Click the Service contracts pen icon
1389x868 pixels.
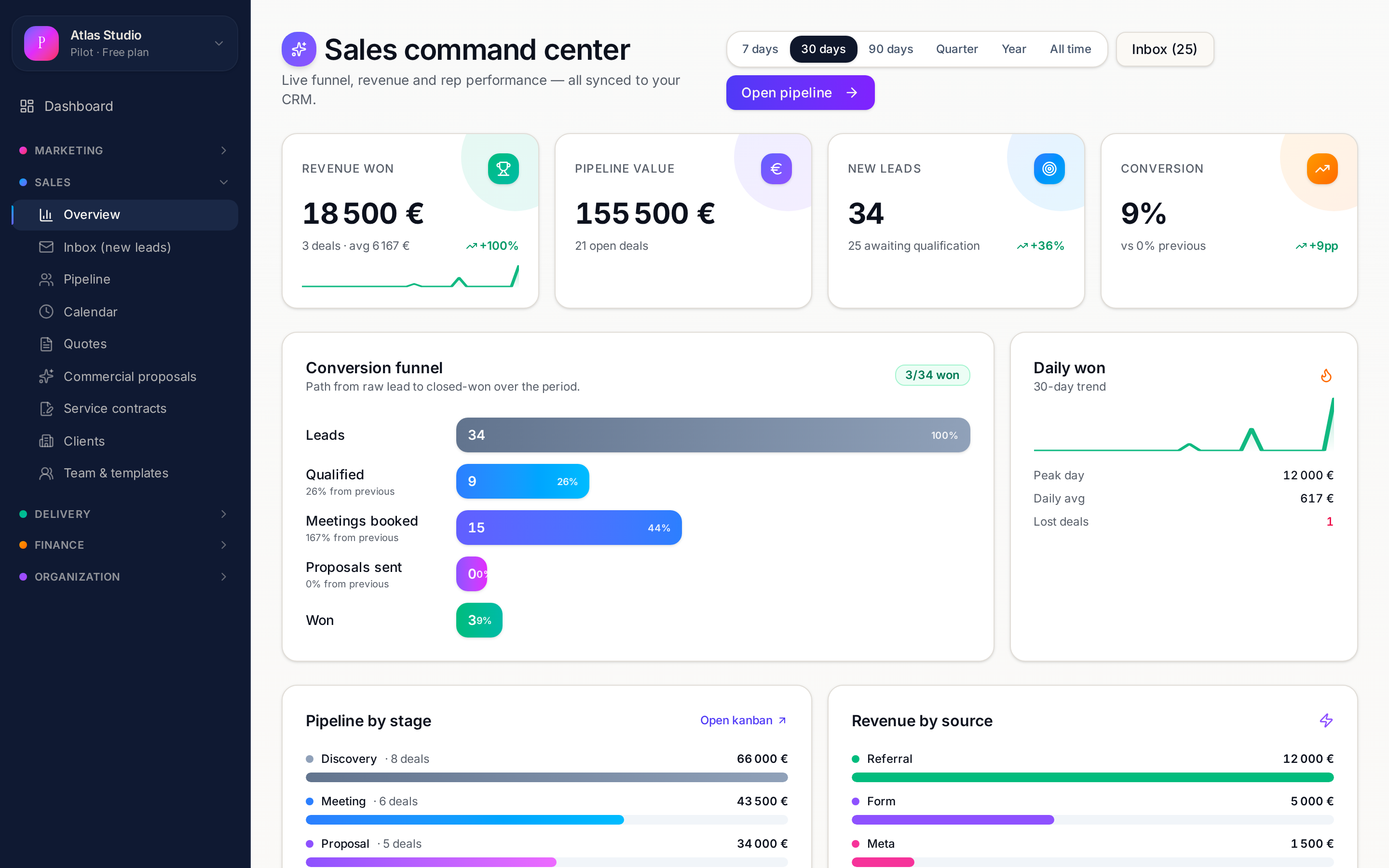tap(46, 409)
